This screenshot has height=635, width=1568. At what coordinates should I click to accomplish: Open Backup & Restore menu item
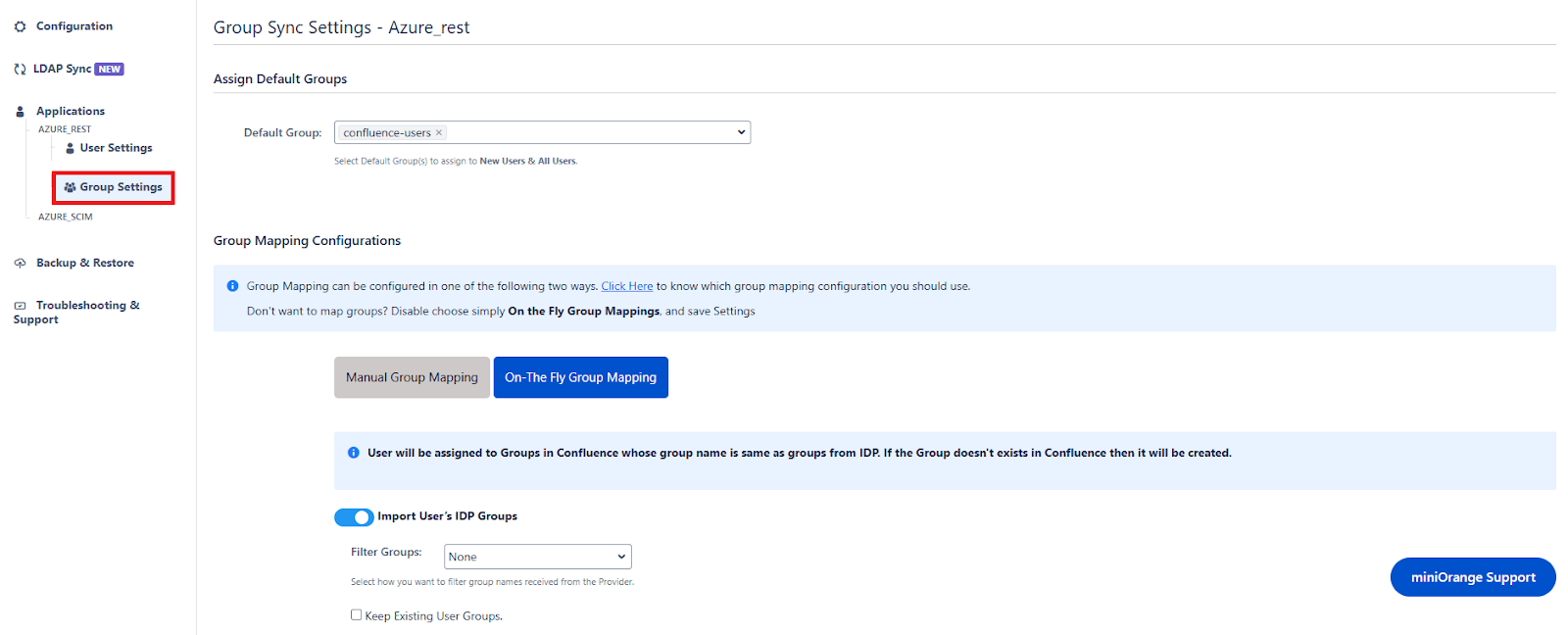(x=85, y=263)
